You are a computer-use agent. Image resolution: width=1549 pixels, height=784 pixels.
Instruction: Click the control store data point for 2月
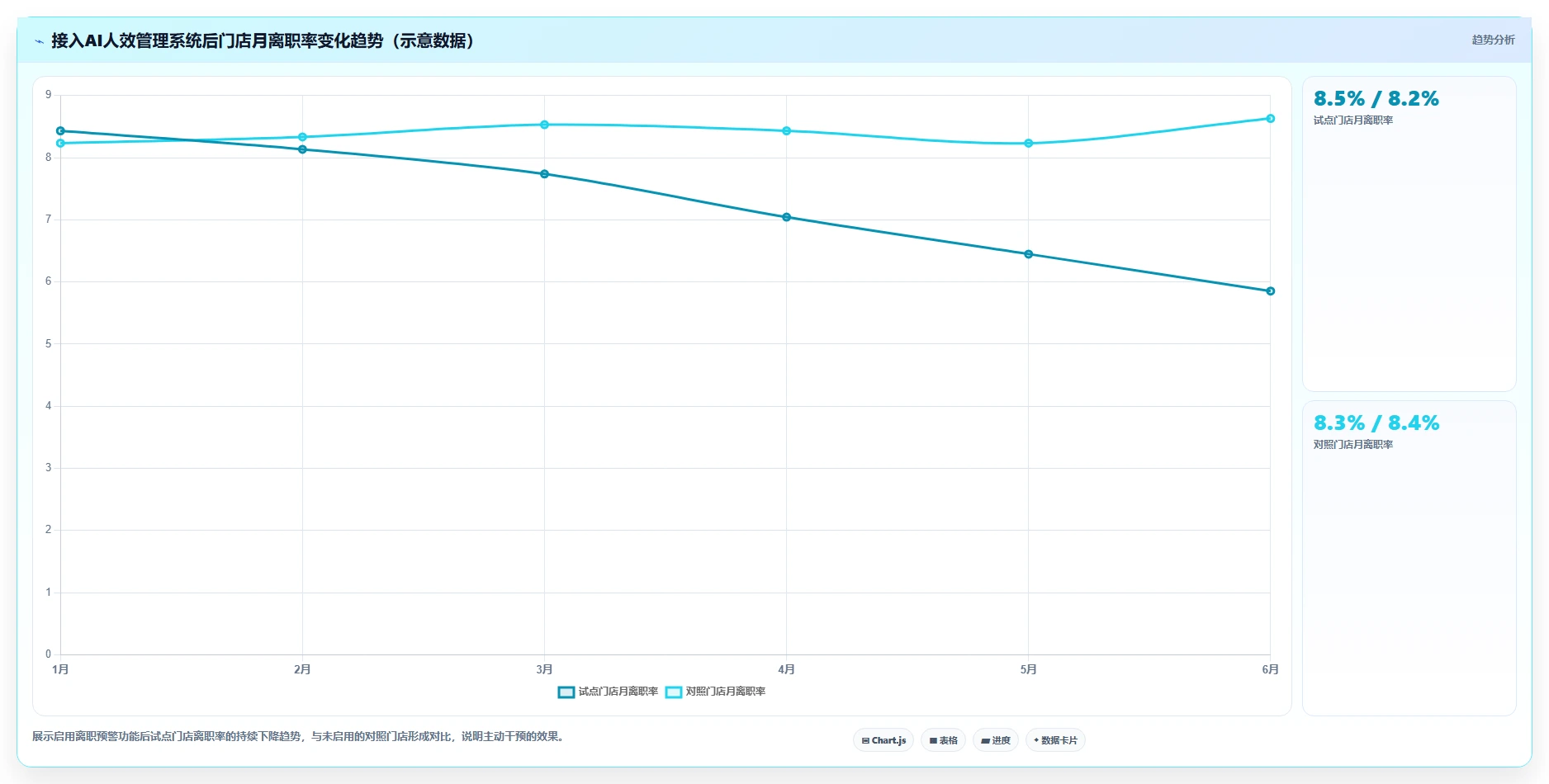tap(302, 137)
